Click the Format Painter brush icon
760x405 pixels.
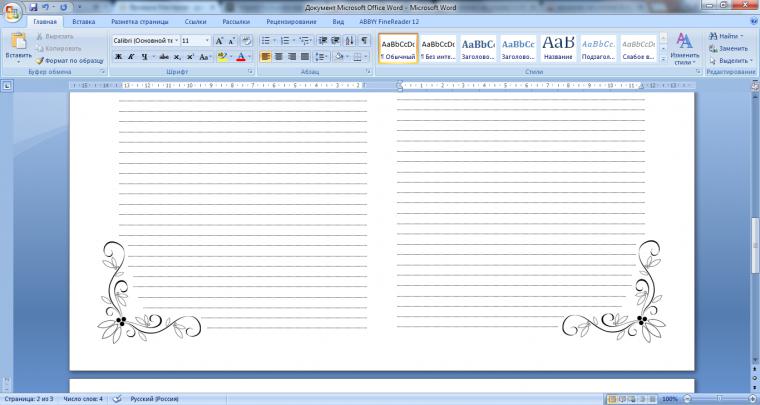[x=39, y=61]
